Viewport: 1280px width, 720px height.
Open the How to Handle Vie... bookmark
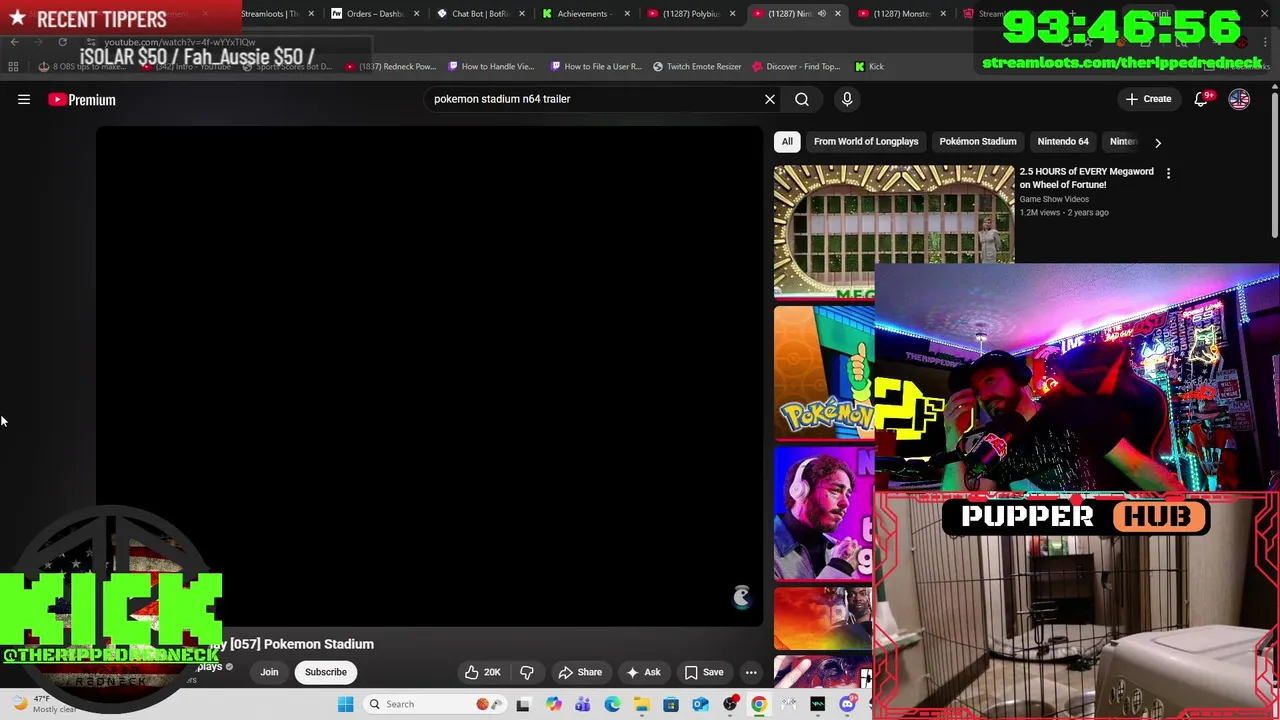tap(491, 66)
